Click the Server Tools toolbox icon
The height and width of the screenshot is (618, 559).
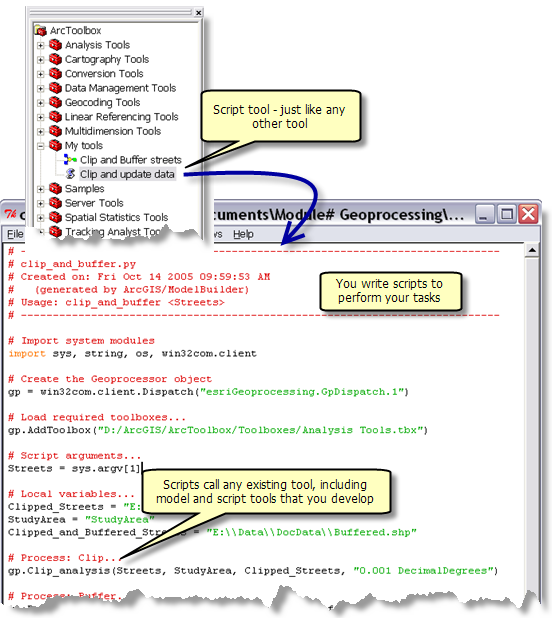(x=56, y=203)
